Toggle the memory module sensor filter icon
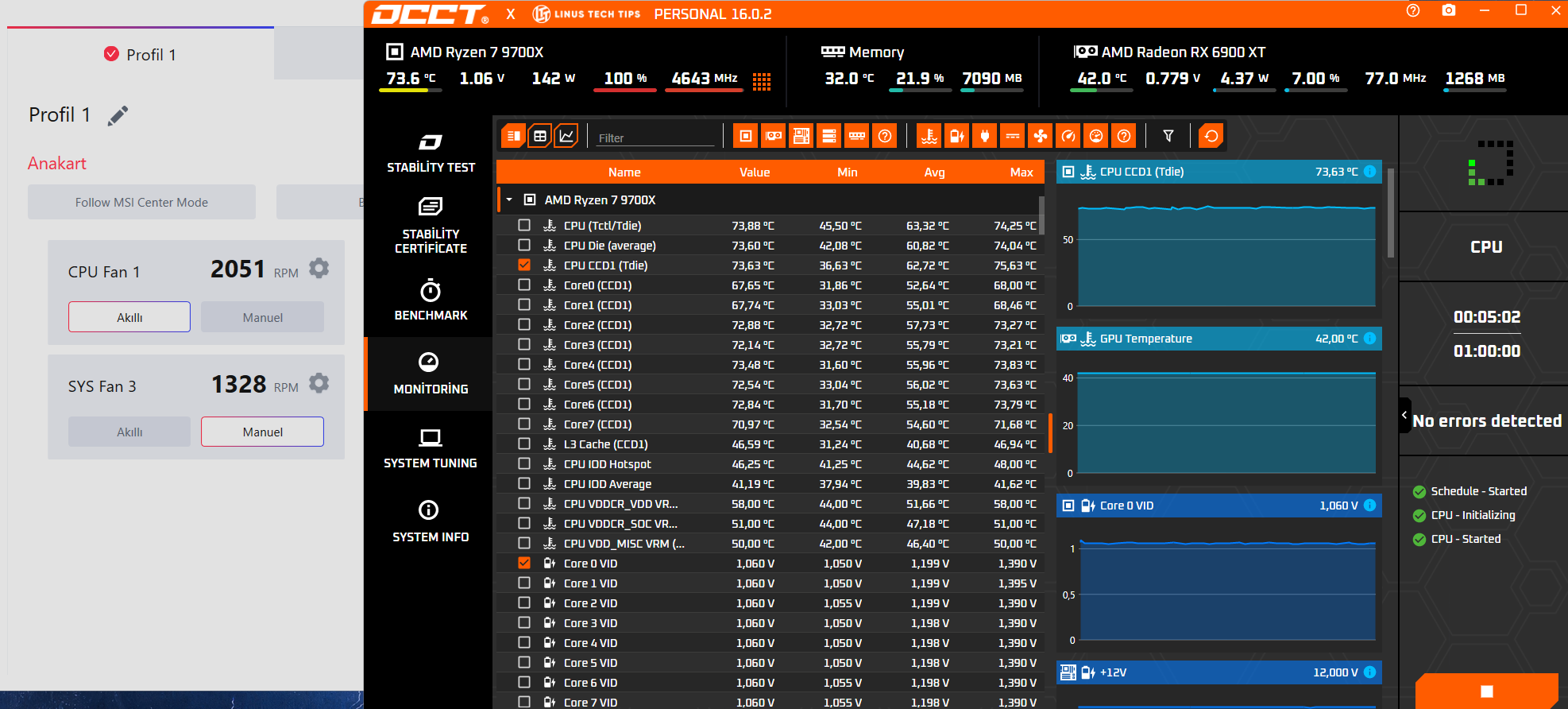The height and width of the screenshot is (709, 1568). coord(857,136)
